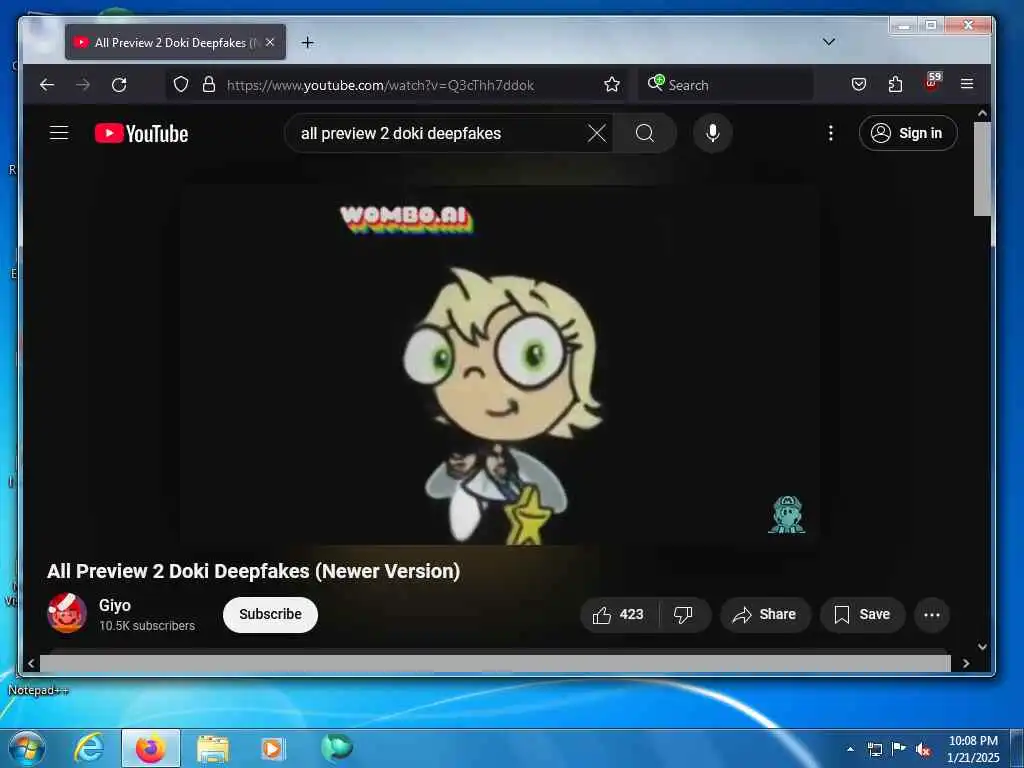Open the Windows Start menu

(x=27, y=748)
